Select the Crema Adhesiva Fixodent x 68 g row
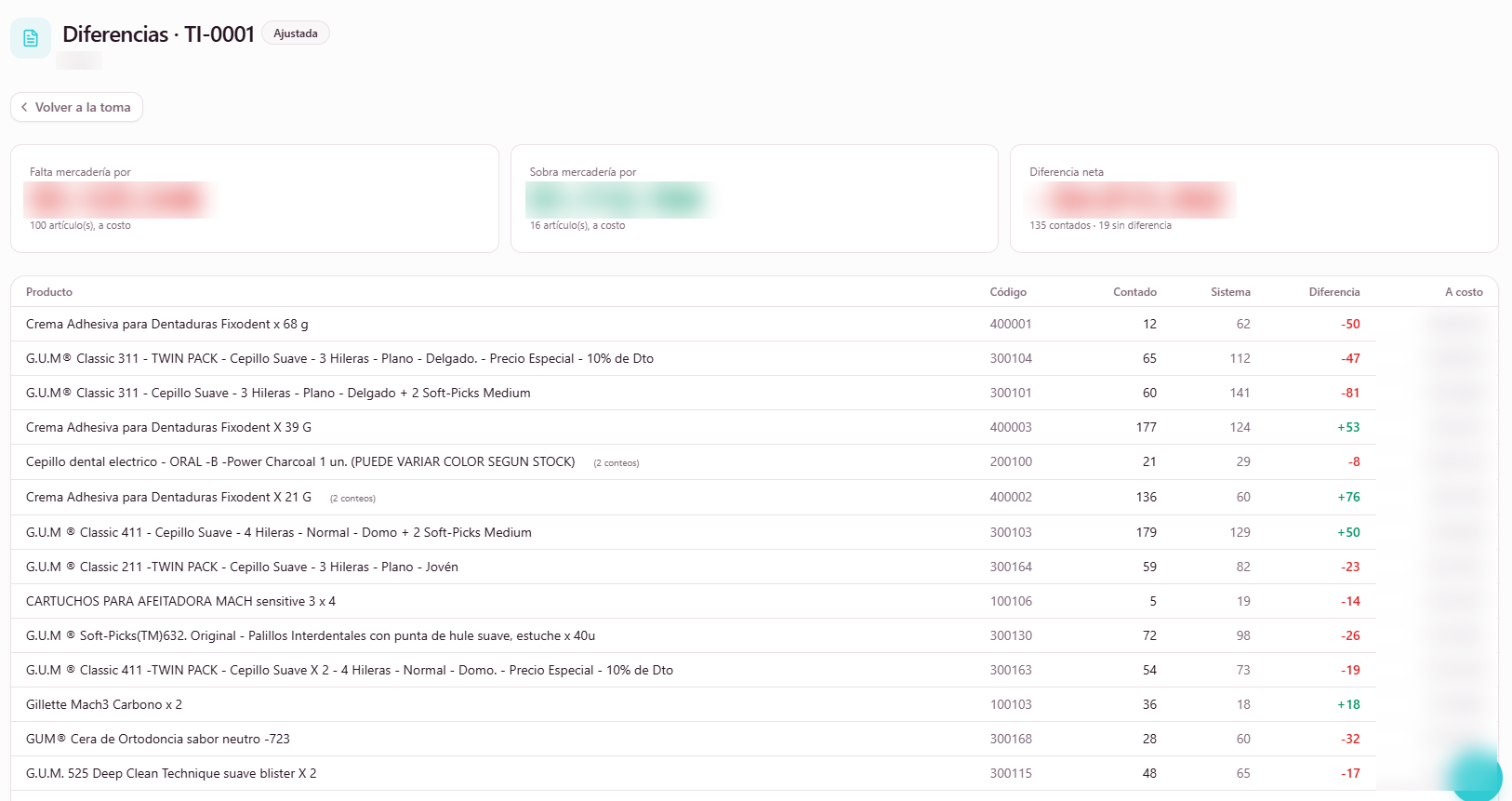This screenshot has width=1512, height=801. (754, 324)
